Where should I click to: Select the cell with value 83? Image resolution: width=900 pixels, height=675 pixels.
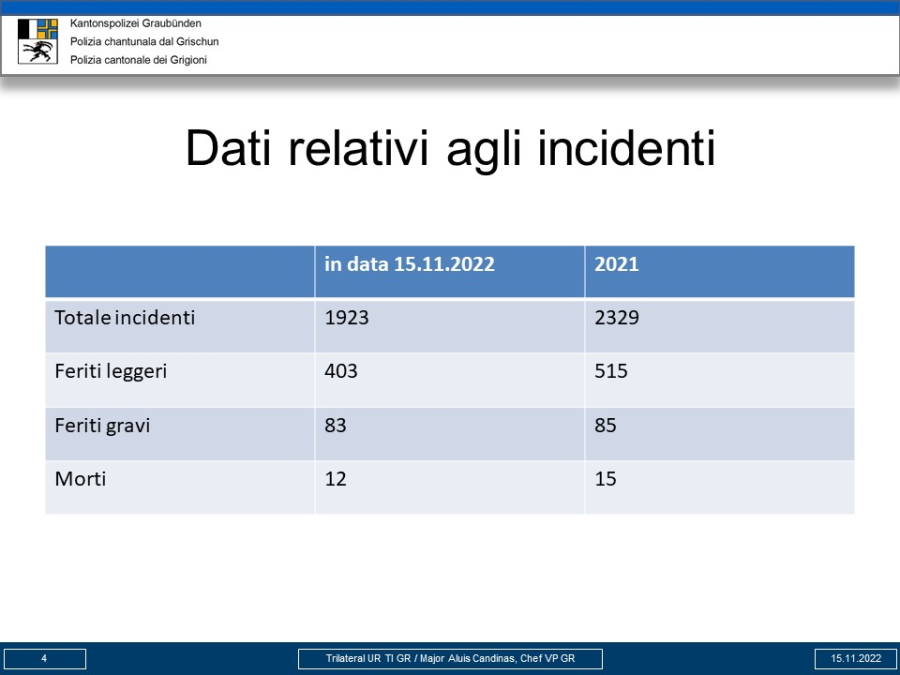point(336,425)
